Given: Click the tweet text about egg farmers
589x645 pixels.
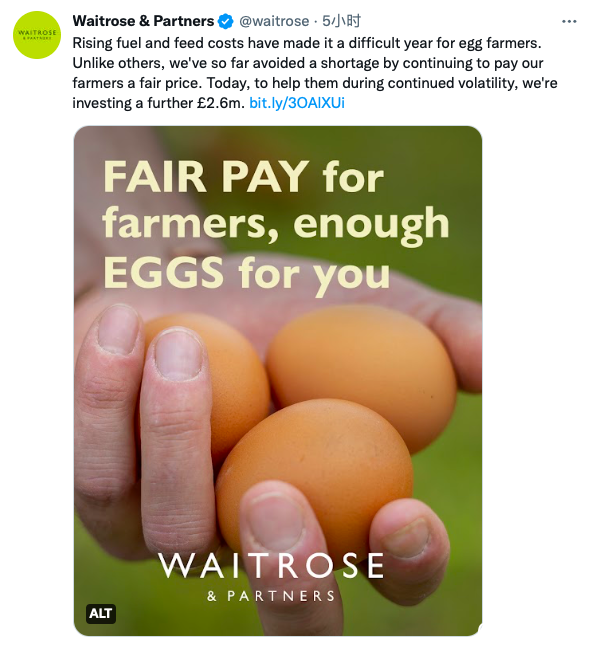Looking at the screenshot, I should coord(315,73).
